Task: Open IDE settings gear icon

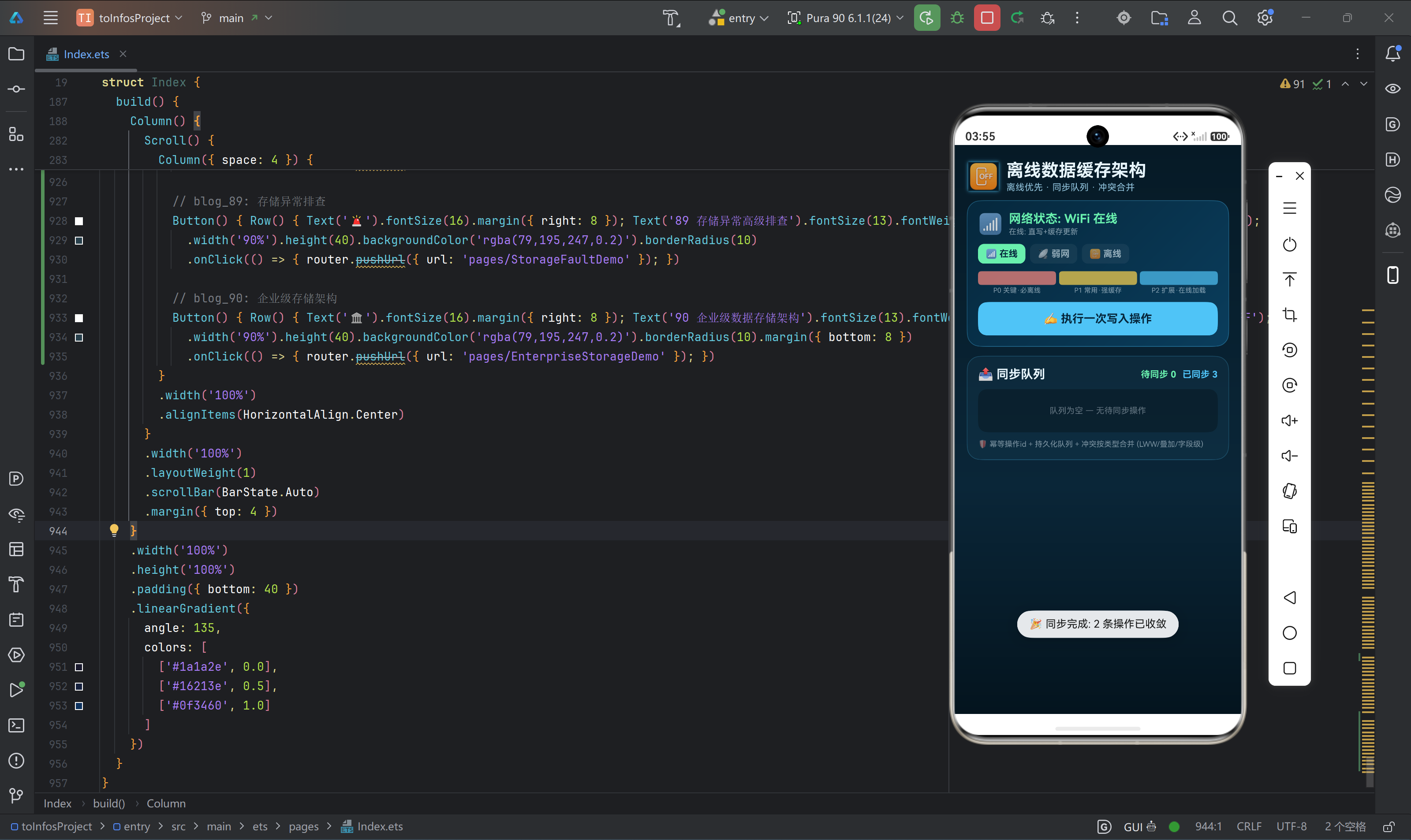Action: coord(1265,18)
